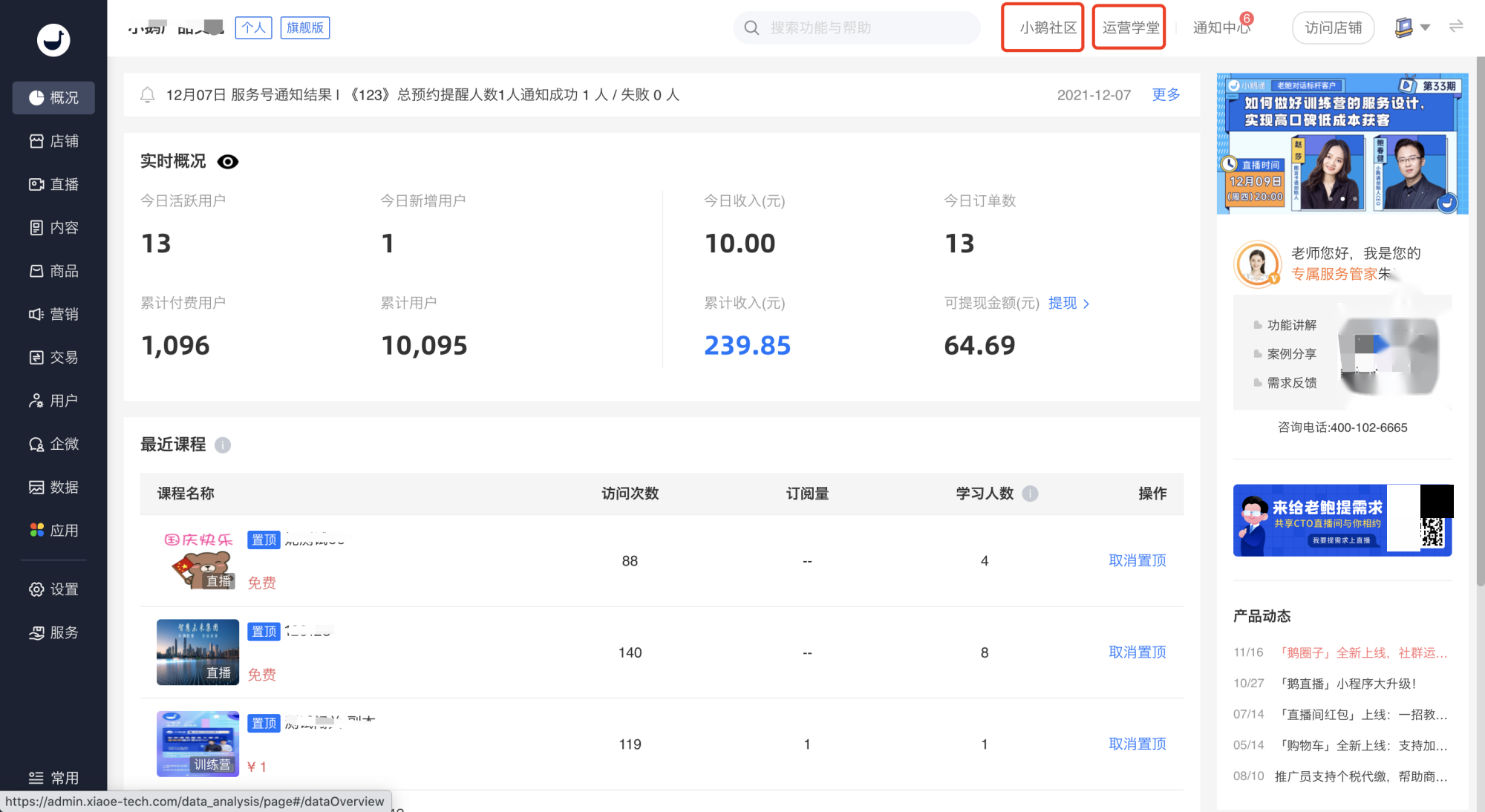Click 更多 to view more notices

pyautogui.click(x=1166, y=95)
